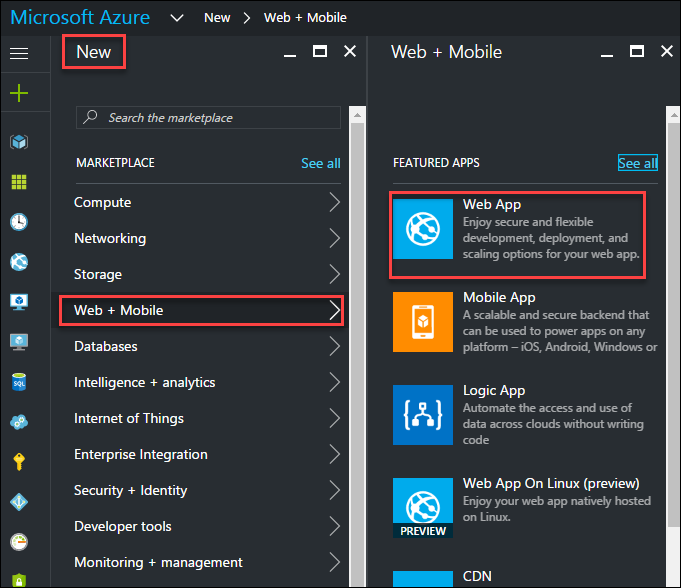Open Virtual machines classic monitor icon
This screenshot has width=681, height=588.
(x=19, y=302)
